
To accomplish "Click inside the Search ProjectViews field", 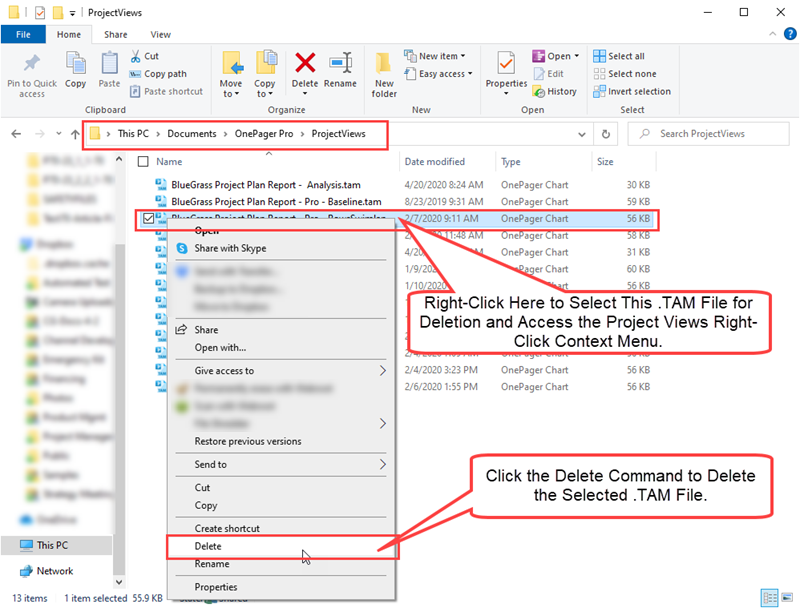I will point(708,133).
